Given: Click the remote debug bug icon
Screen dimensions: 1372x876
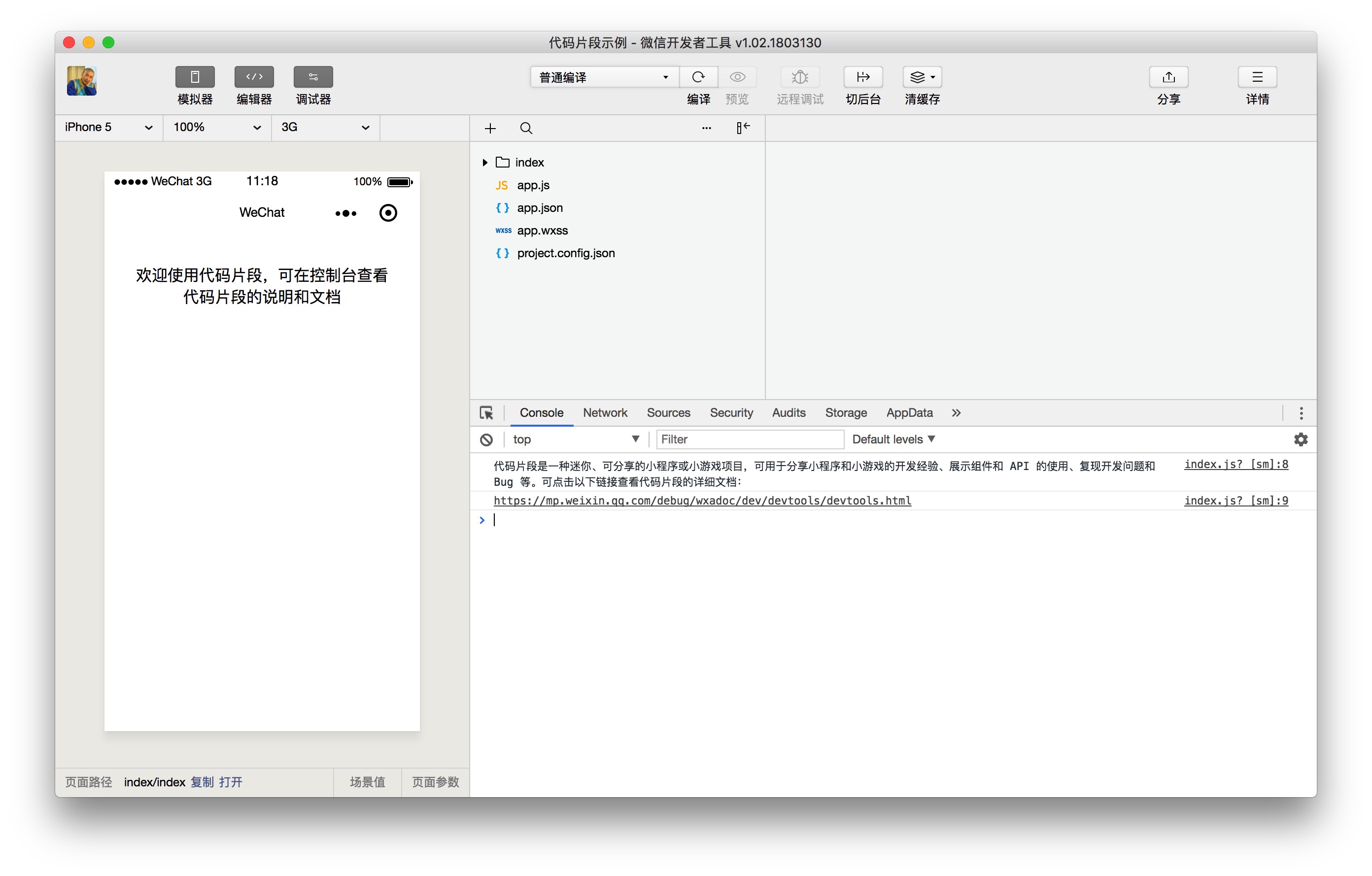Looking at the screenshot, I should point(799,77).
